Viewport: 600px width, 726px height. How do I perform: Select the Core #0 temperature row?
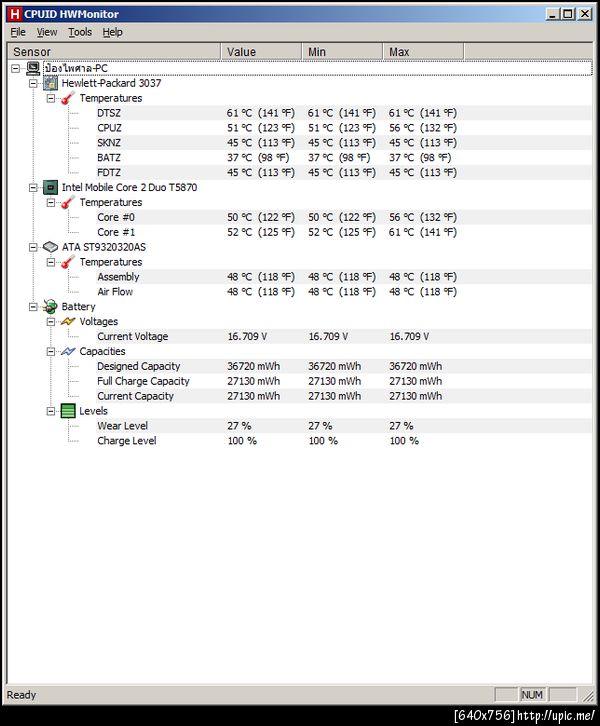tap(115, 217)
